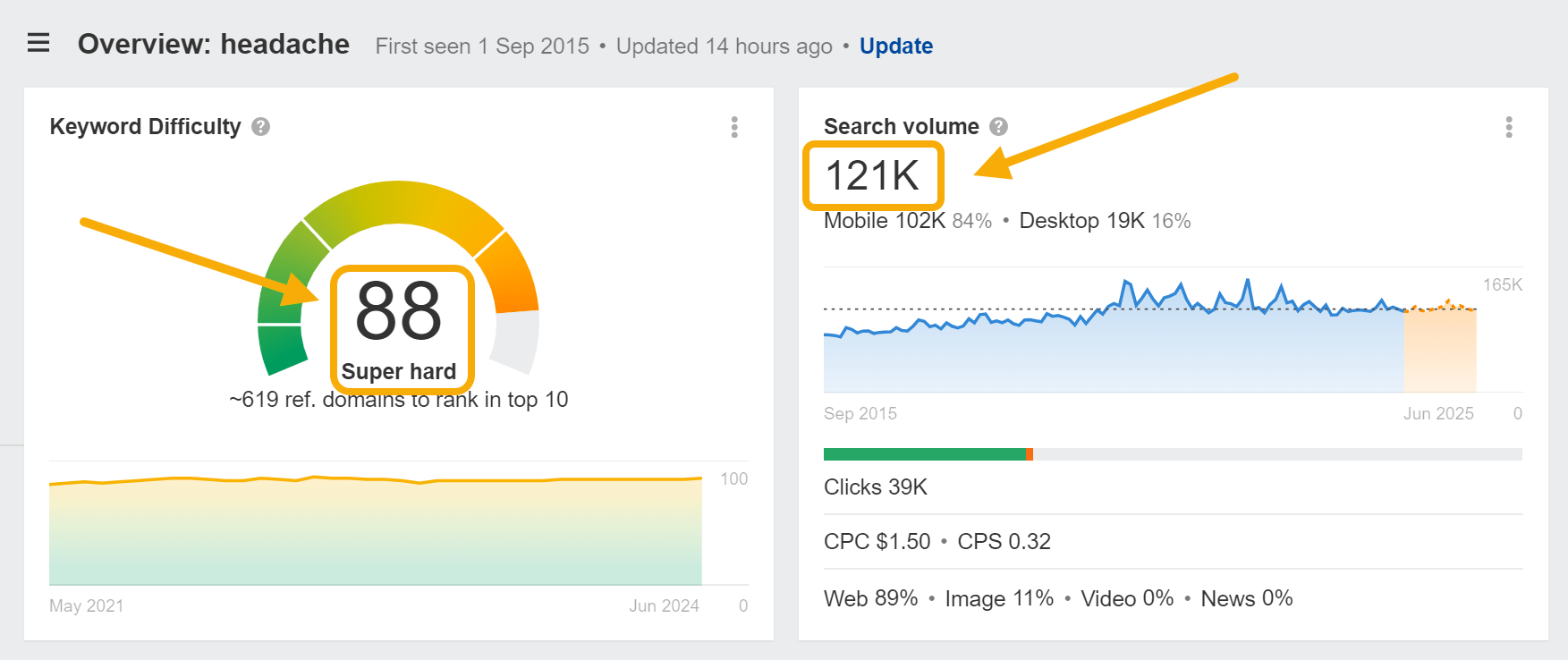Click the Update link
The height and width of the screenshot is (660, 1568).
click(x=895, y=47)
